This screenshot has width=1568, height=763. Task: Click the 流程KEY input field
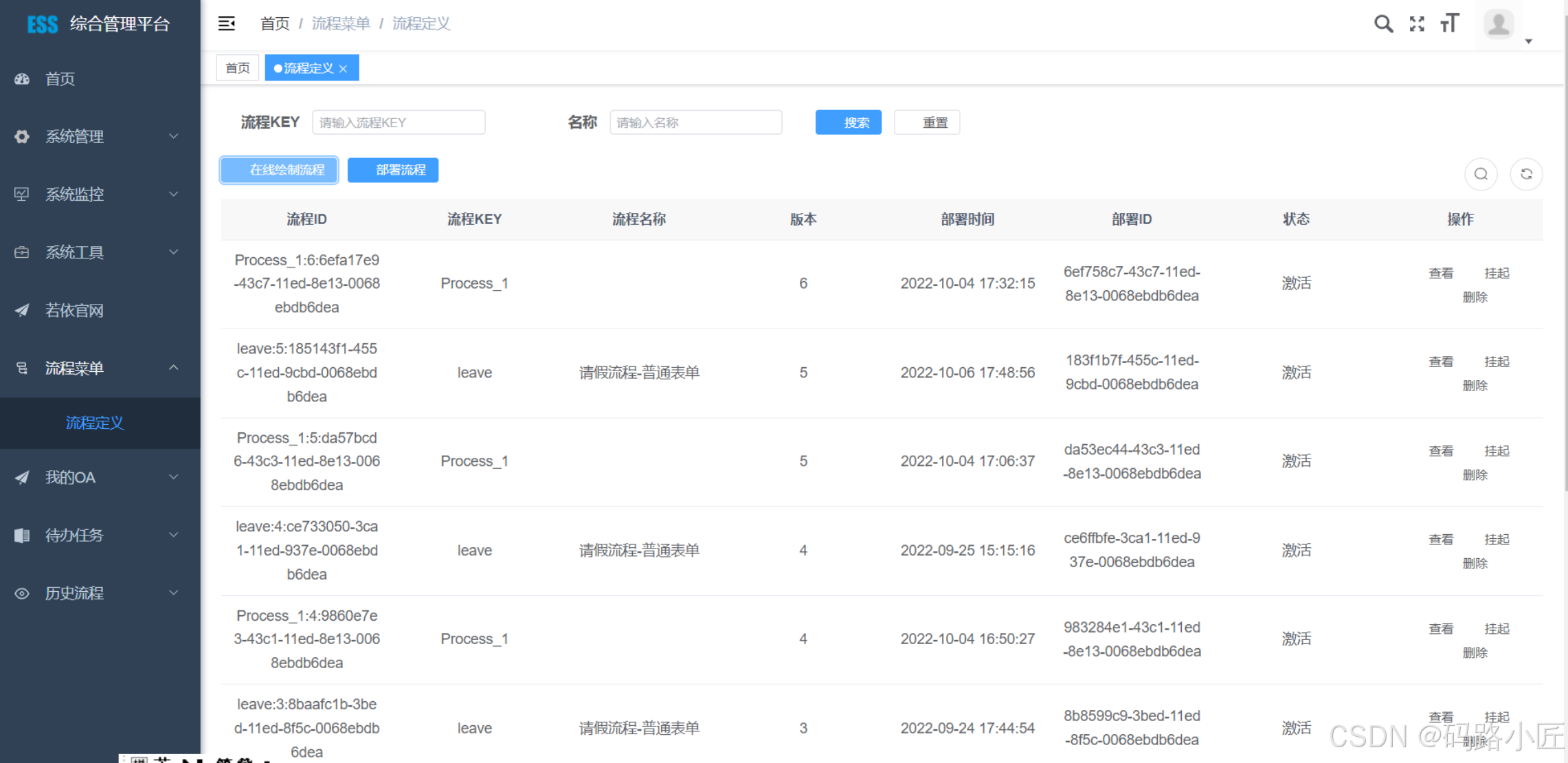[x=399, y=122]
